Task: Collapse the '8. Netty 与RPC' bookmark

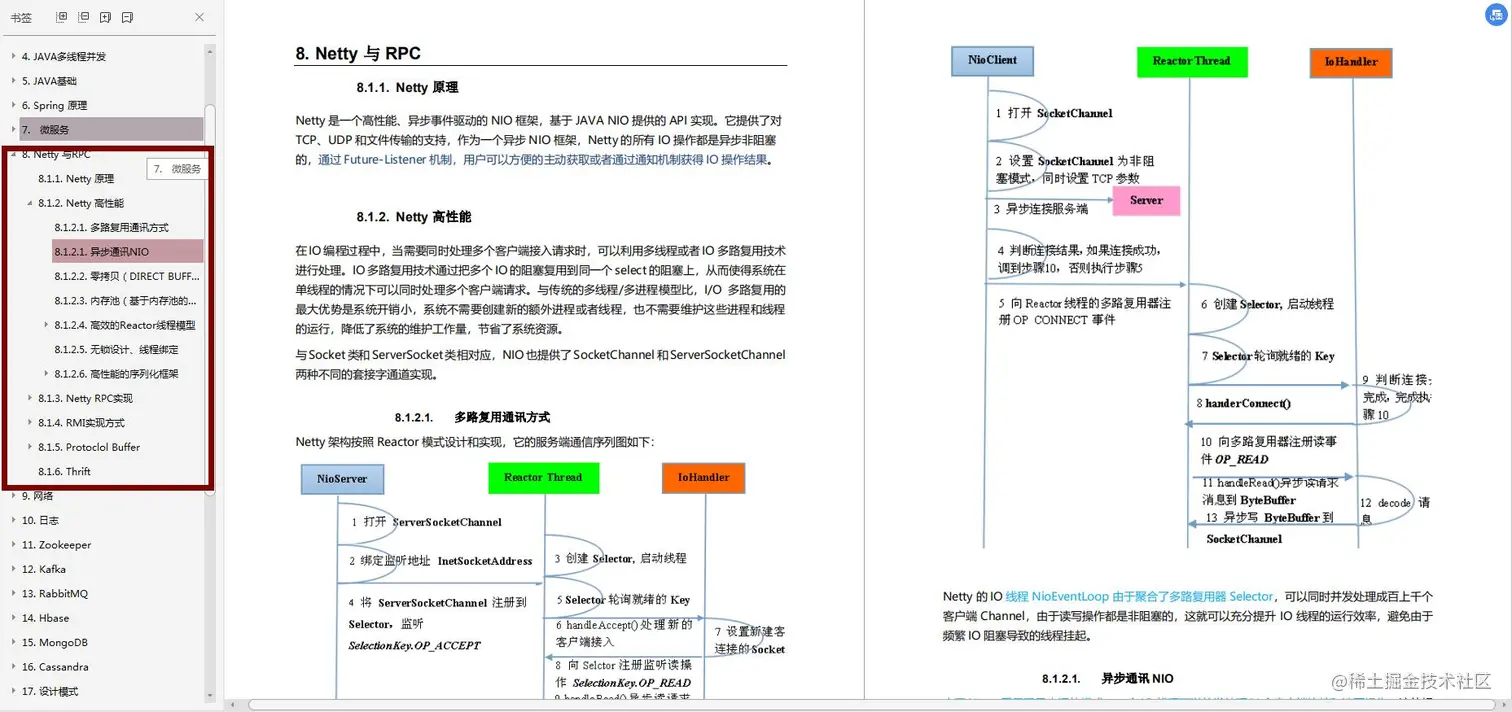Action: pyautogui.click(x=13, y=154)
